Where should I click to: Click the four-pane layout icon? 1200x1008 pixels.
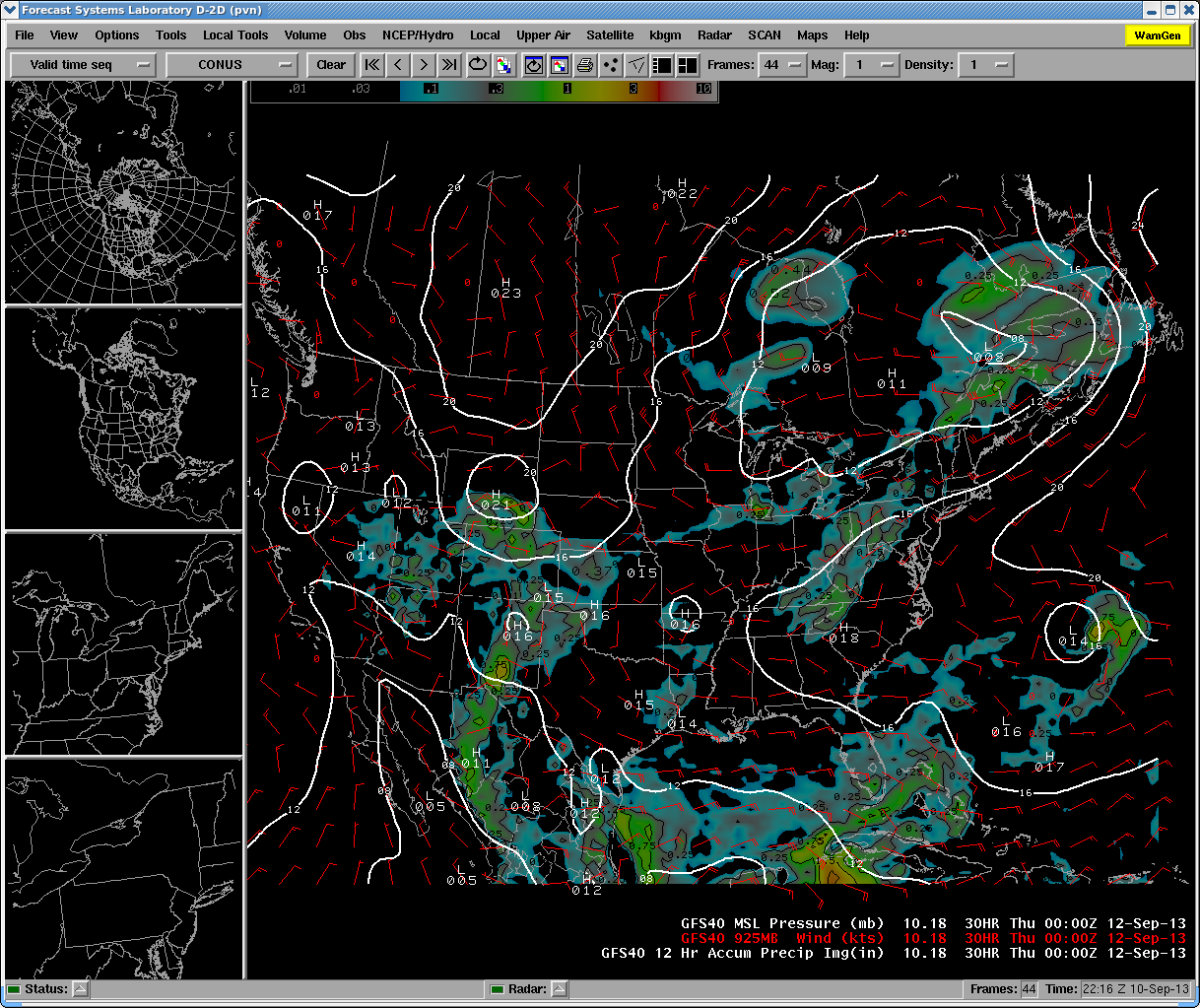click(x=687, y=65)
